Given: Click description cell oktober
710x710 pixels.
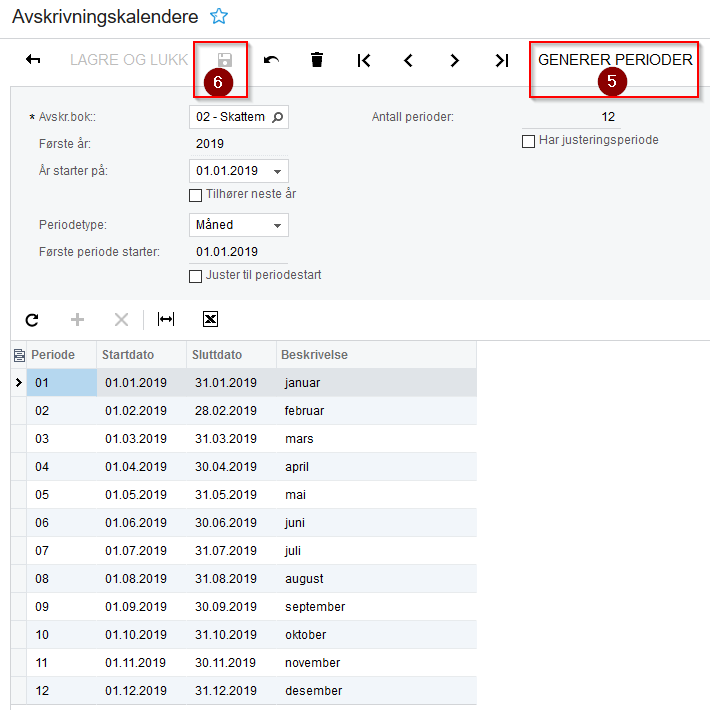Looking at the screenshot, I should pyautogui.click(x=376, y=635).
